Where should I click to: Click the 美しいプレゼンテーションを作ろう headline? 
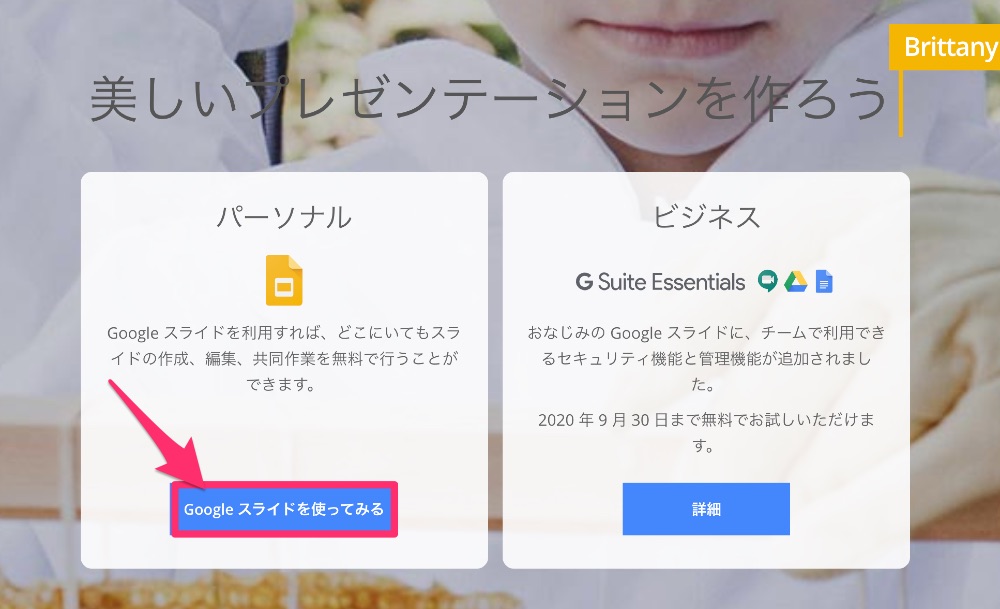[x=489, y=99]
